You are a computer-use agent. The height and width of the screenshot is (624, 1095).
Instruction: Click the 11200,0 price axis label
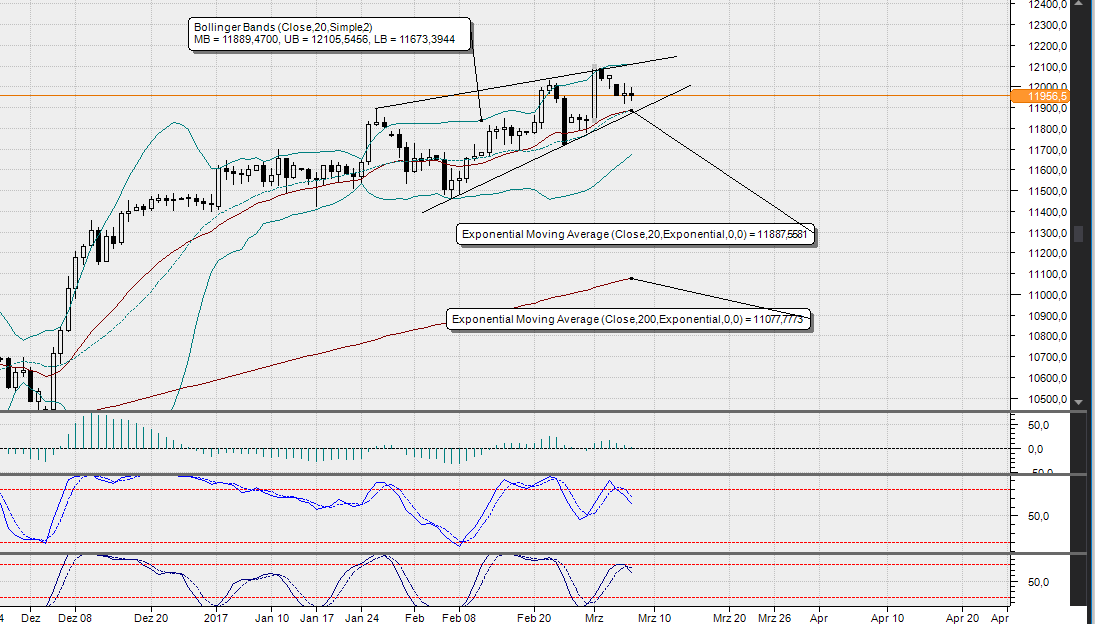tap(1047, 253)
